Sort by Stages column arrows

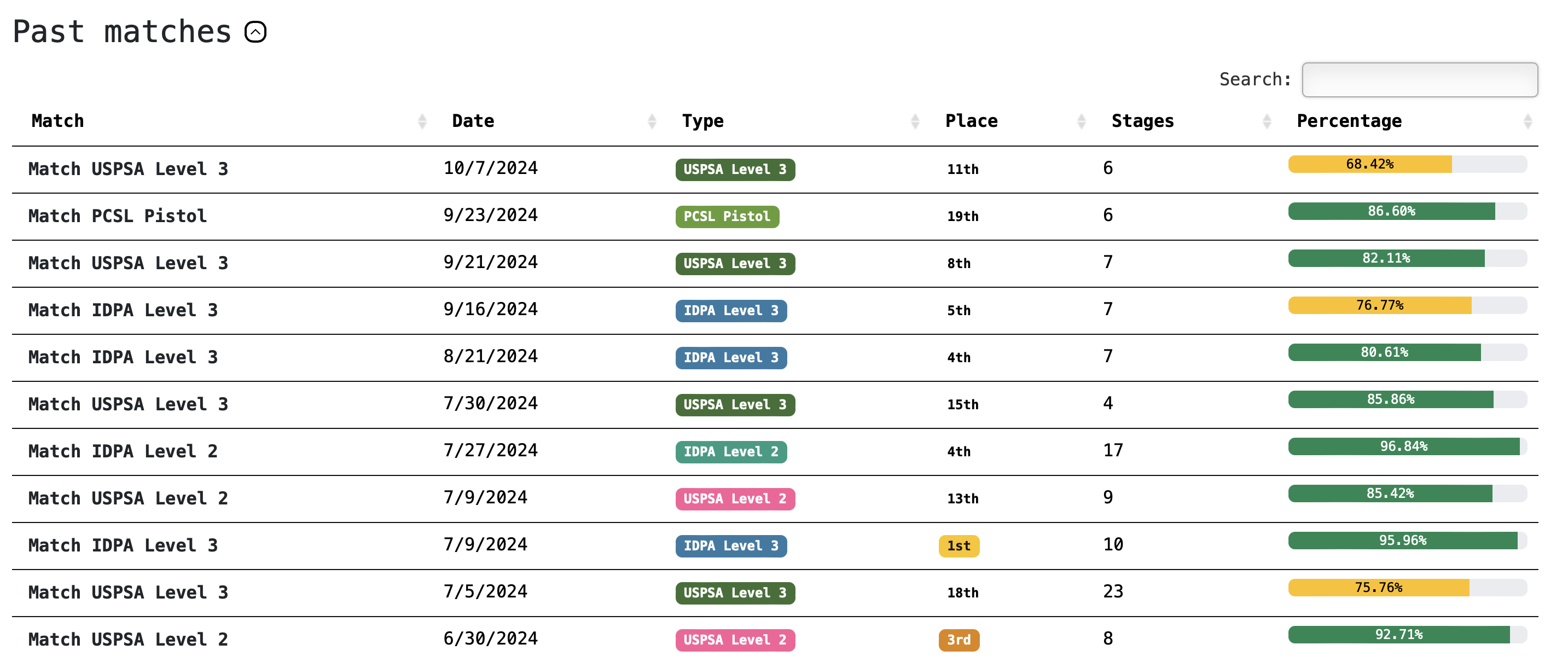[1267, 121]
